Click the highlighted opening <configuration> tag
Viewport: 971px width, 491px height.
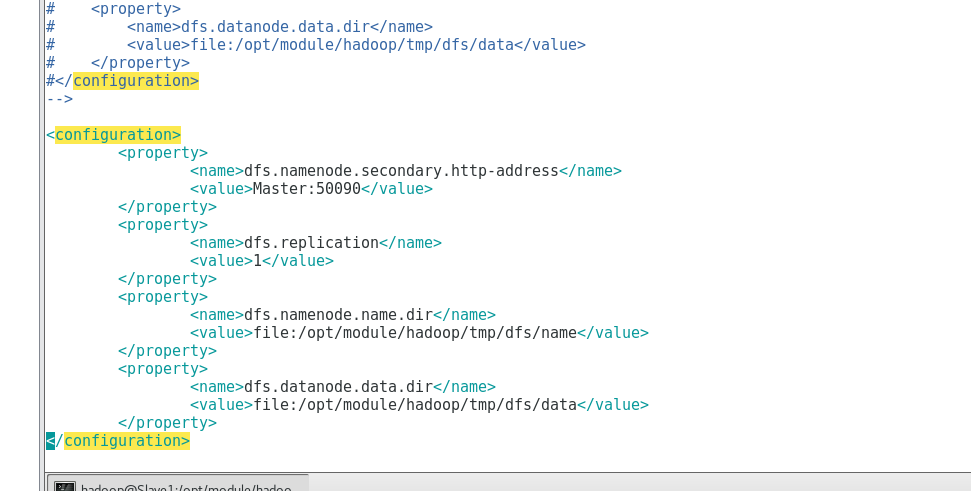tap(114, 135)
